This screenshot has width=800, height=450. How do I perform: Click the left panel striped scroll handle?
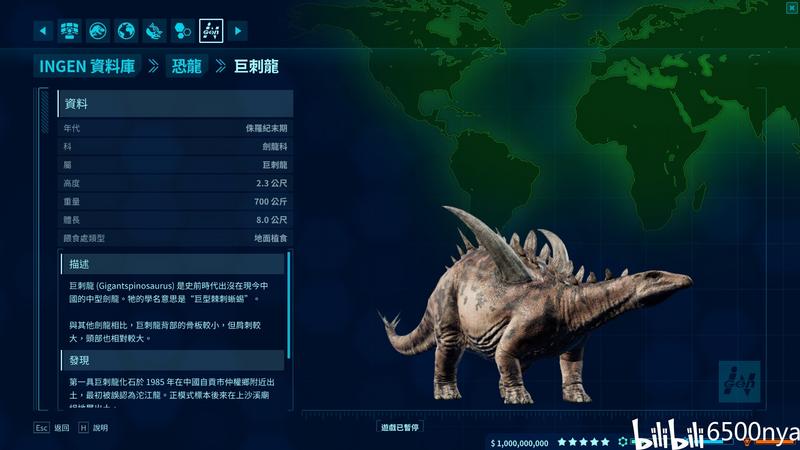point(44,111)
